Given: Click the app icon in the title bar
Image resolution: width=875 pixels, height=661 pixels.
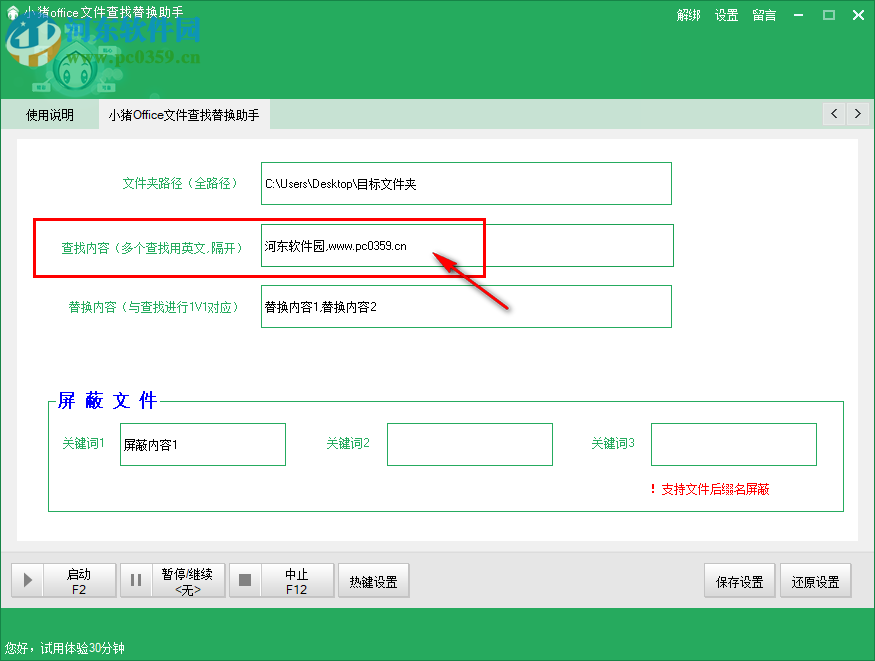Looking at the screenshot, I should coord(10,14).
